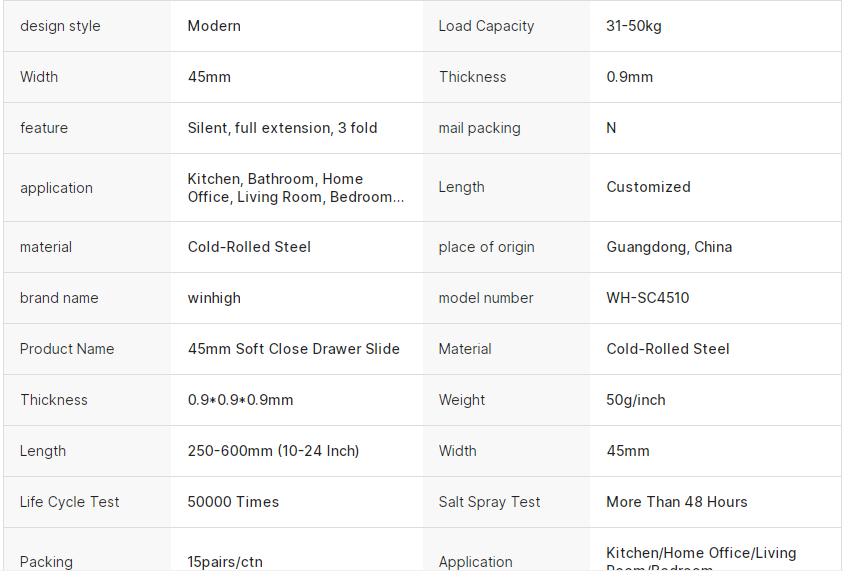Select the 'More Than 48 Hours' value
This screenshot has height=571, width=844.
[x=676, y=502]
